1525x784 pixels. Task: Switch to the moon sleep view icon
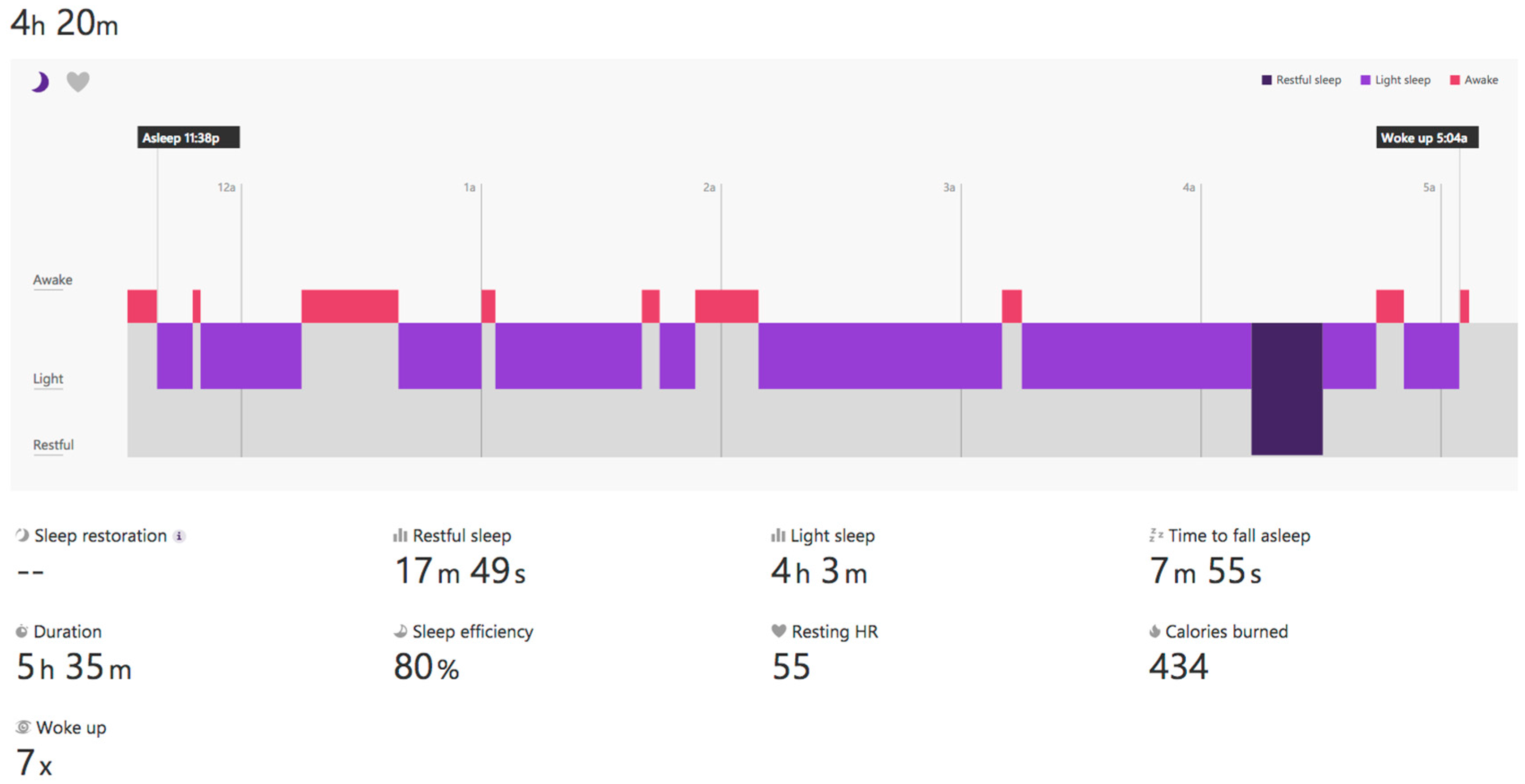coord(40,82)
